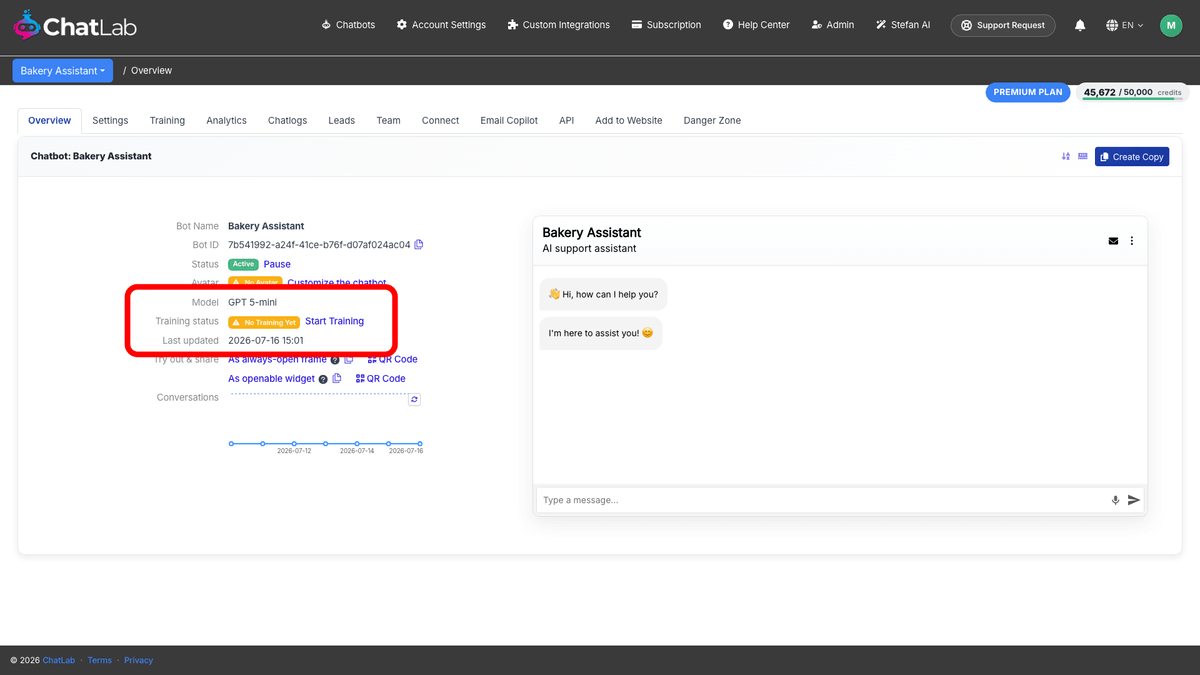Click the Create Copy button
The image size is (1200, 675).
[x=1132, y=156]
